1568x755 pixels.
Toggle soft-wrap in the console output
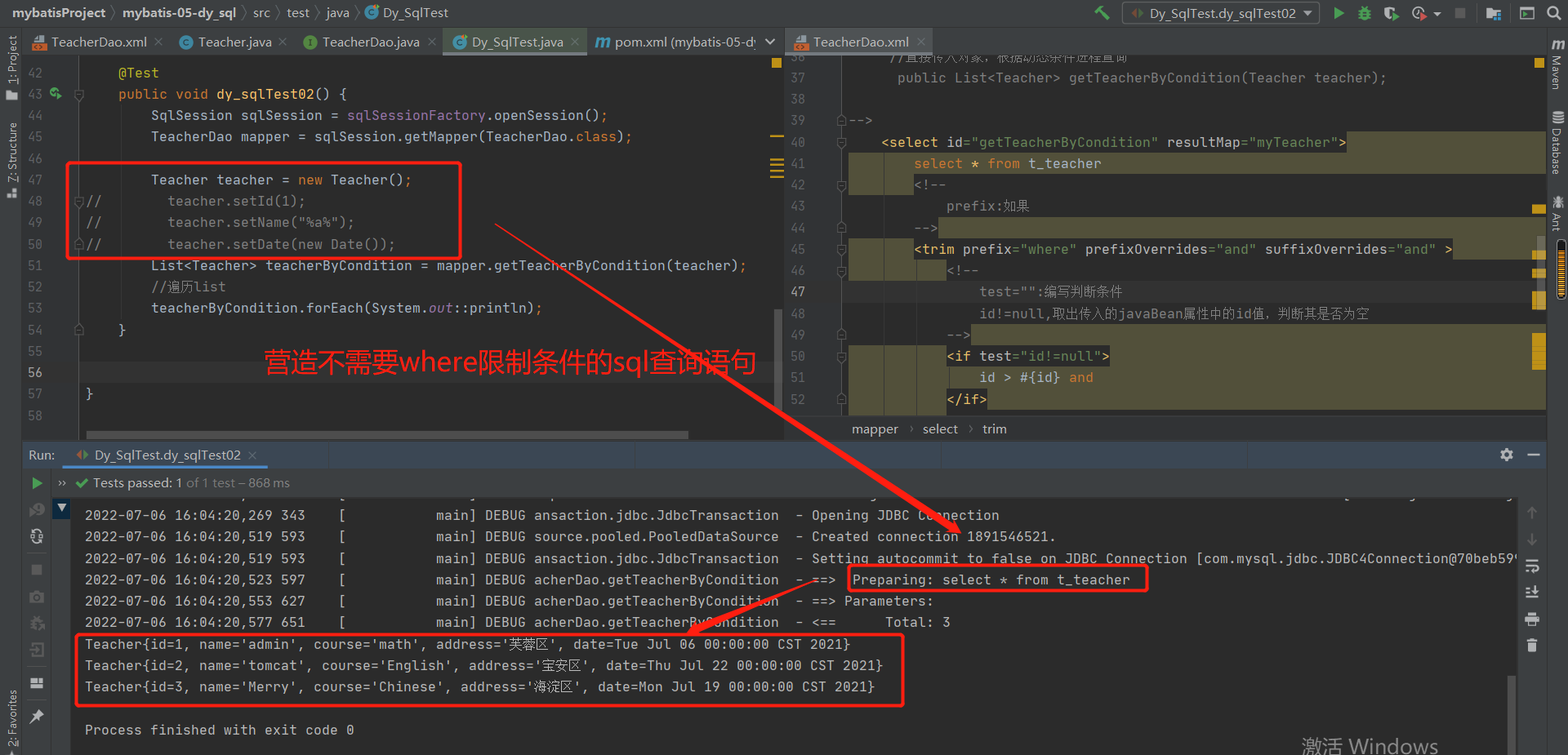(x=1532, y=566)
